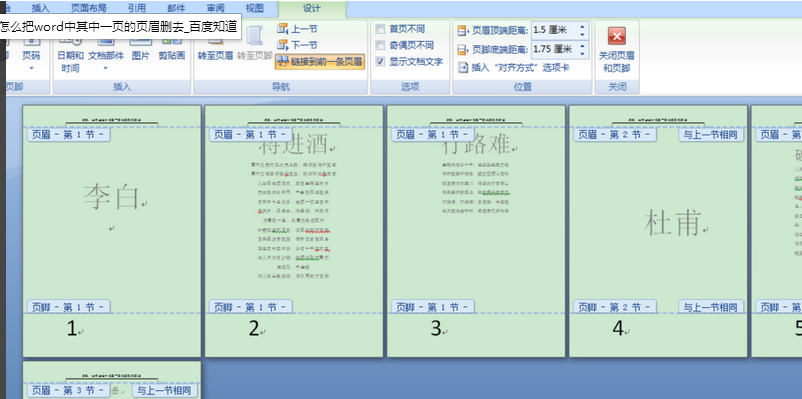802x399 pixels.
Task: Click the 页脚底端距离 value field
Action: pyautogui.click(x=554, y=49)
